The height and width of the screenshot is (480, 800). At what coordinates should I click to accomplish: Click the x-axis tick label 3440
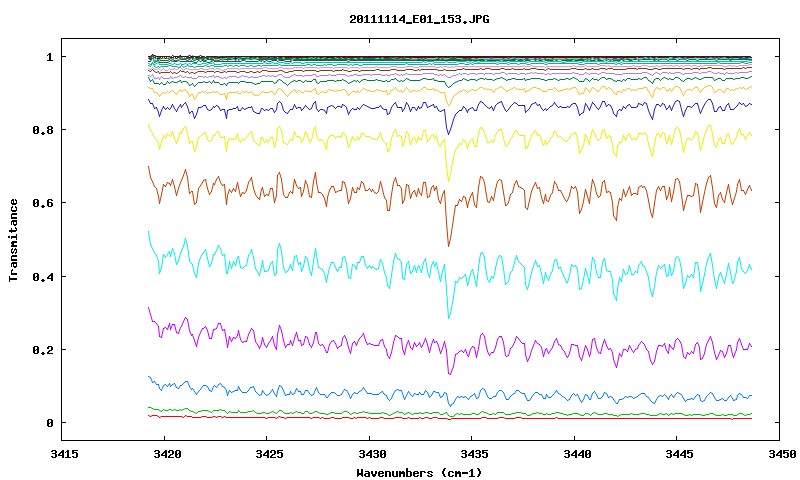577,454
